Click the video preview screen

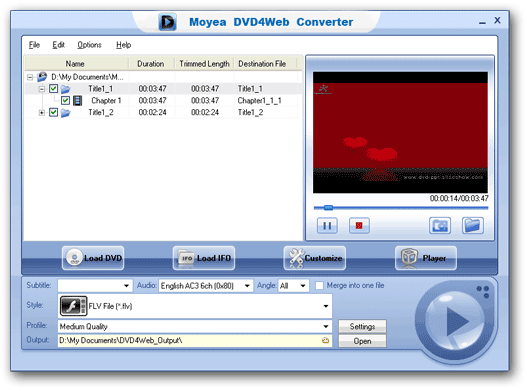point(400,132)
